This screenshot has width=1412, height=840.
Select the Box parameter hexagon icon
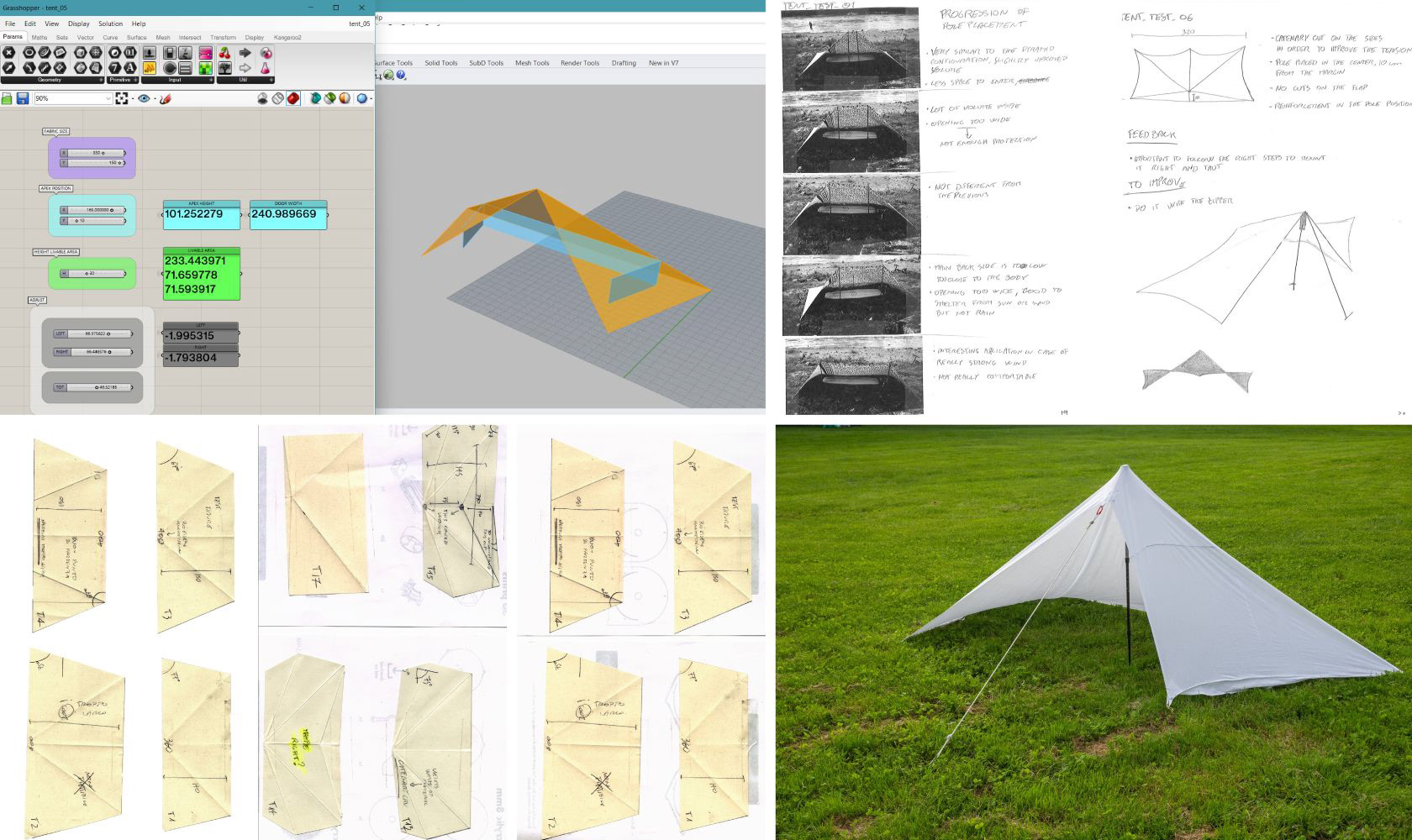[x=81, y=53]
